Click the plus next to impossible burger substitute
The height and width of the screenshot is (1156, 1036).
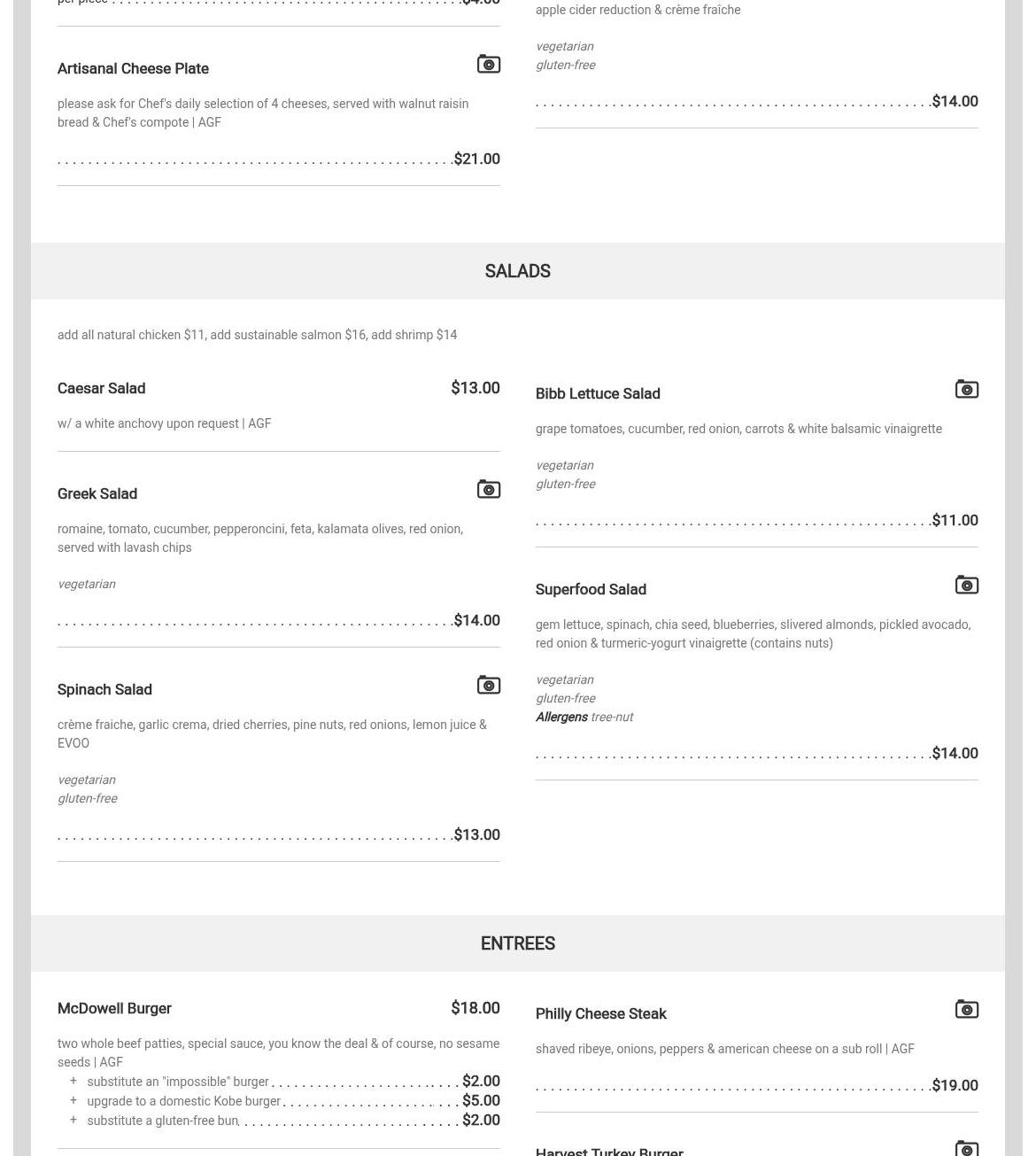73,1082
